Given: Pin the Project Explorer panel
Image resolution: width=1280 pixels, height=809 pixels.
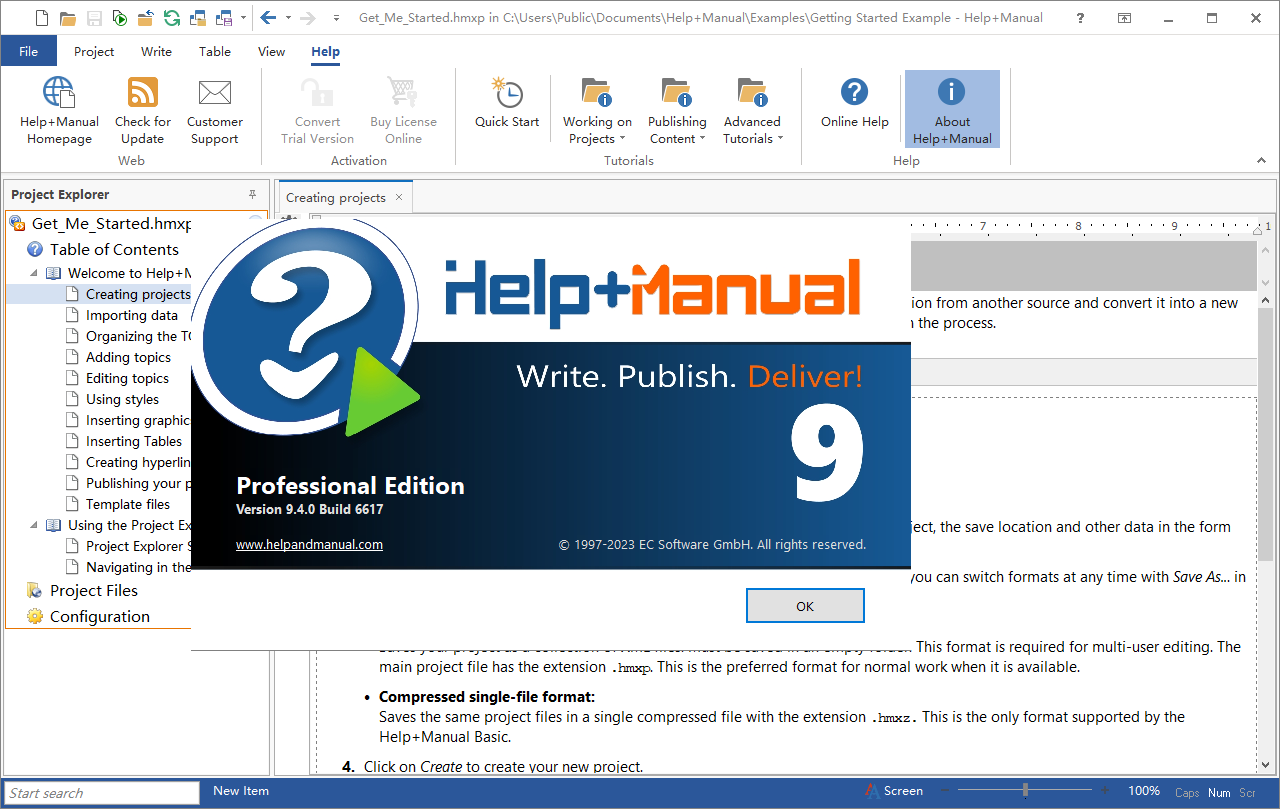Looking at the screenshot, I should click(253, 194).
